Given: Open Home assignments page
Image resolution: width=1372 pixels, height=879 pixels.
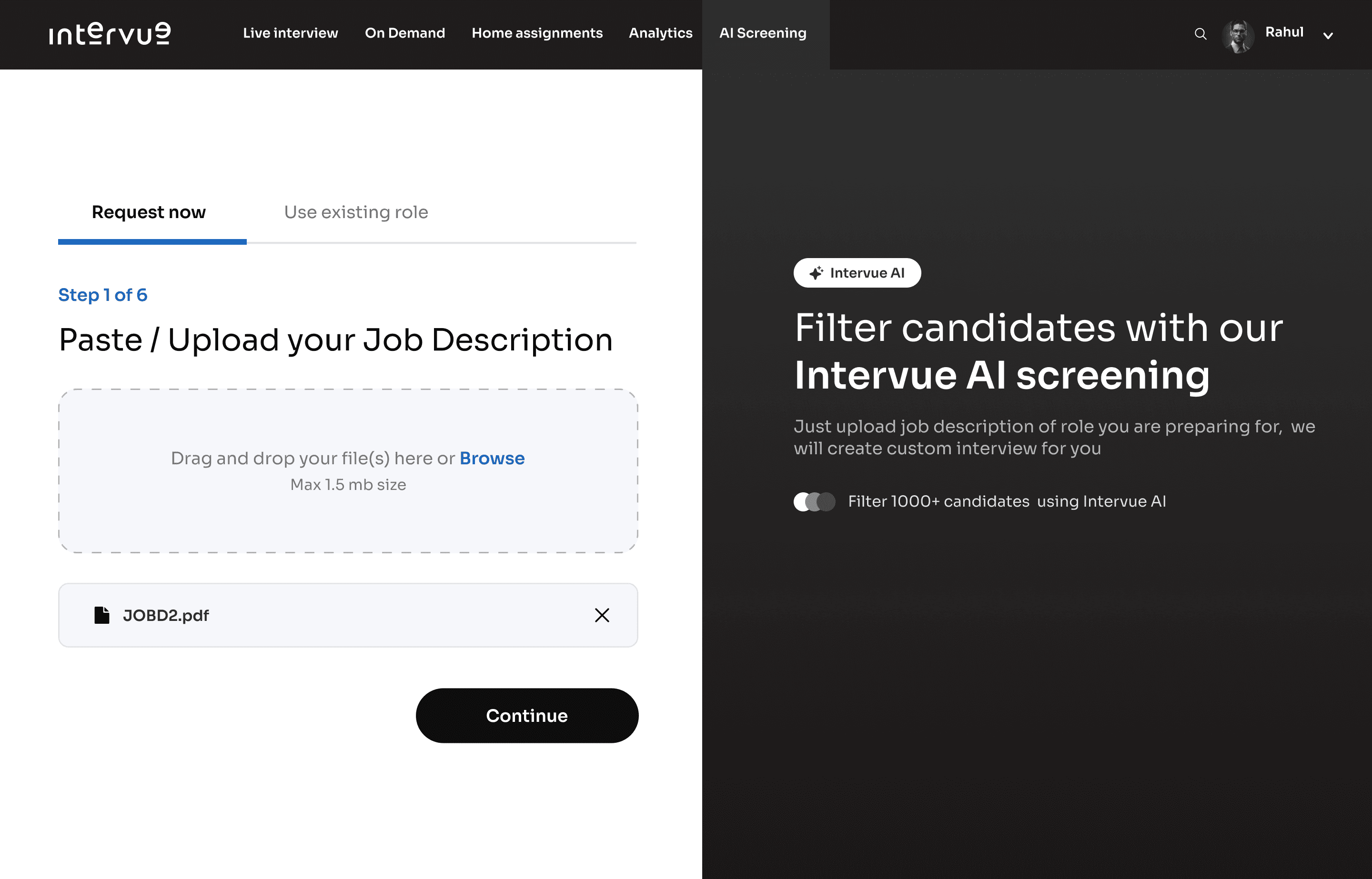Looking at the screenshot, I should click(x=537, y=33).
